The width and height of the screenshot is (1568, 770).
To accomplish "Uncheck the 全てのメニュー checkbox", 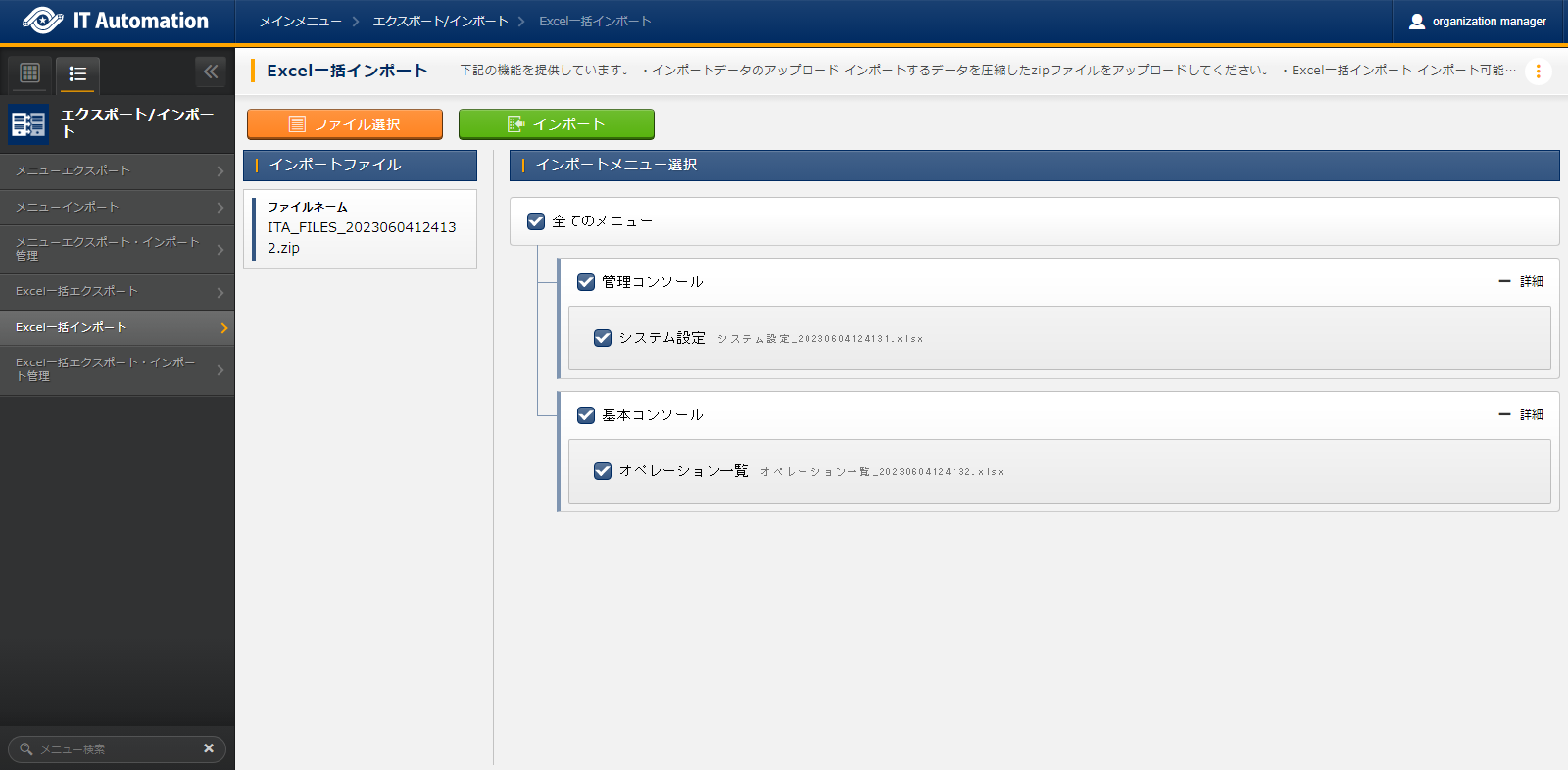I will point(536,221).
